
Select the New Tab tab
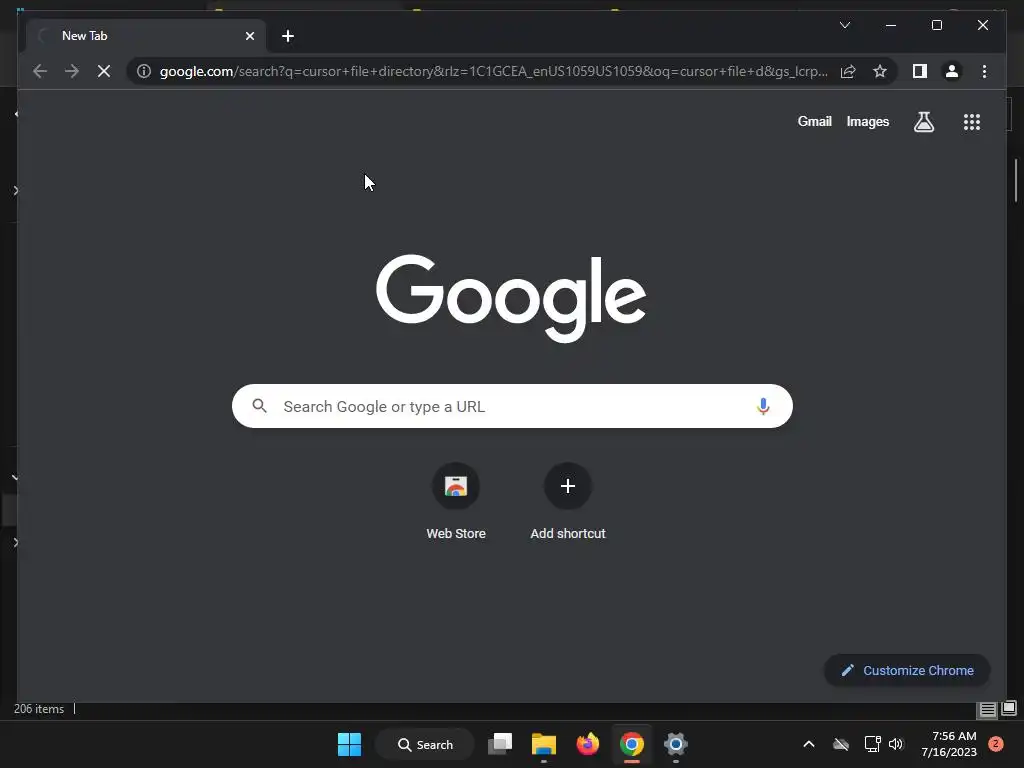146,36
